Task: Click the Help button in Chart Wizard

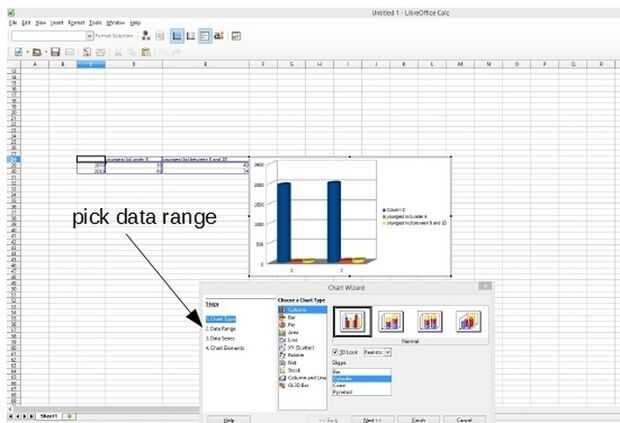Action: [229, 419]
